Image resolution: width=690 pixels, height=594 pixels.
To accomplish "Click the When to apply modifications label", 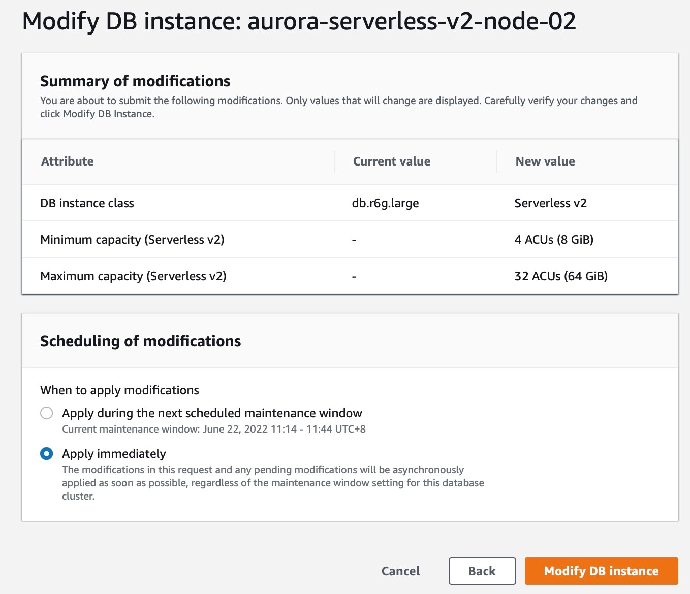I will [x=119, y=390].
